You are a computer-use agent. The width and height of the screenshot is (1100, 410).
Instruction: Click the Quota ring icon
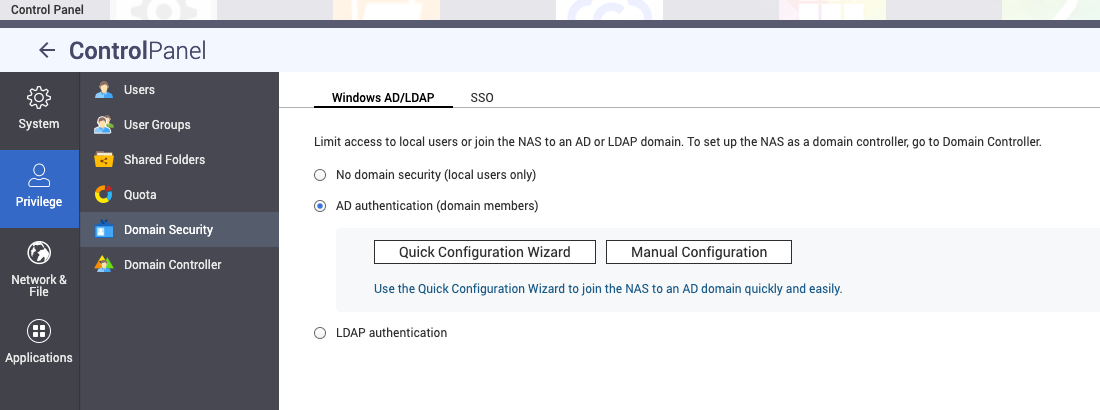tap(104, 195)
